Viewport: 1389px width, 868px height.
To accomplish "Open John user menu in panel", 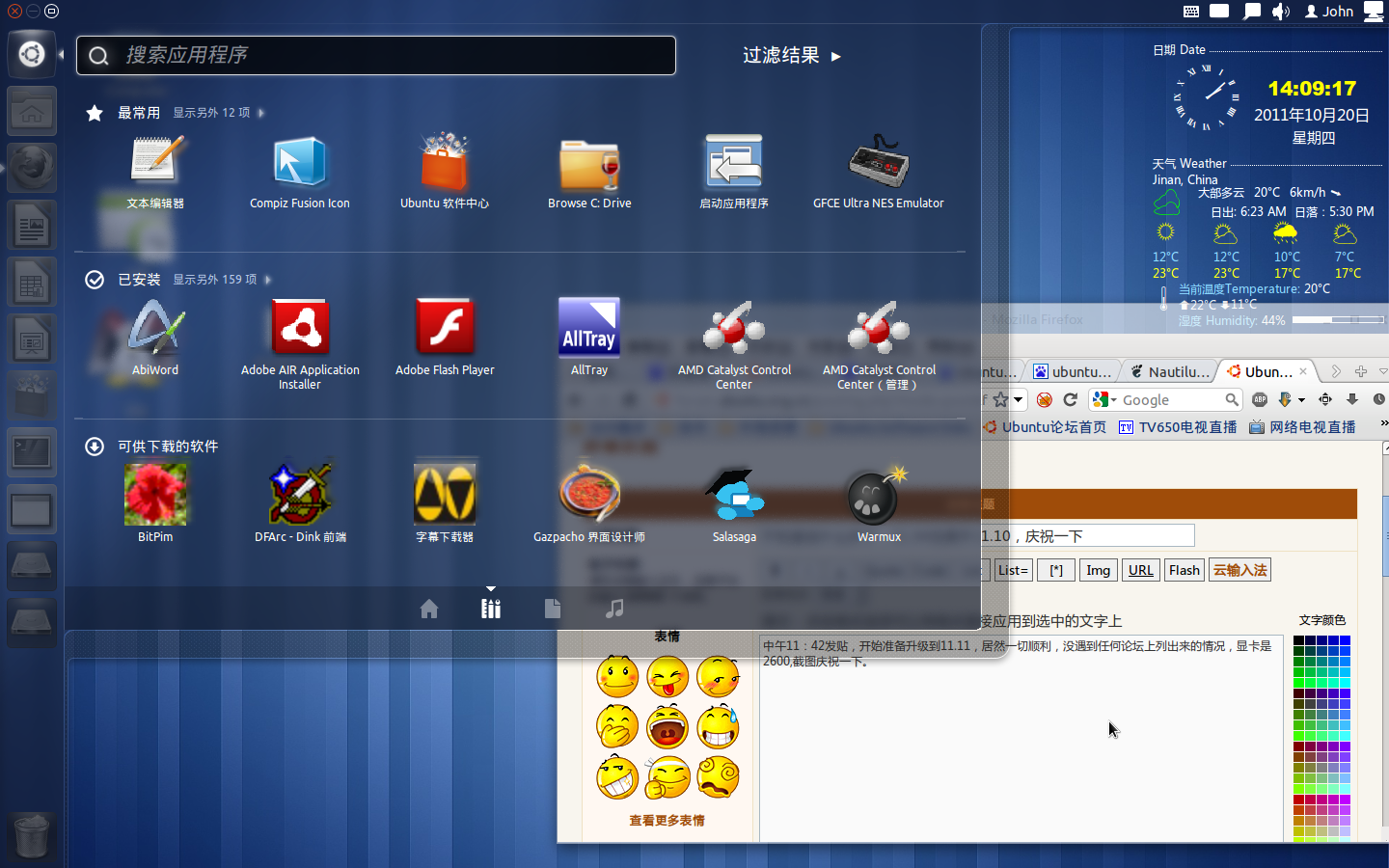I will (1329, 12).
